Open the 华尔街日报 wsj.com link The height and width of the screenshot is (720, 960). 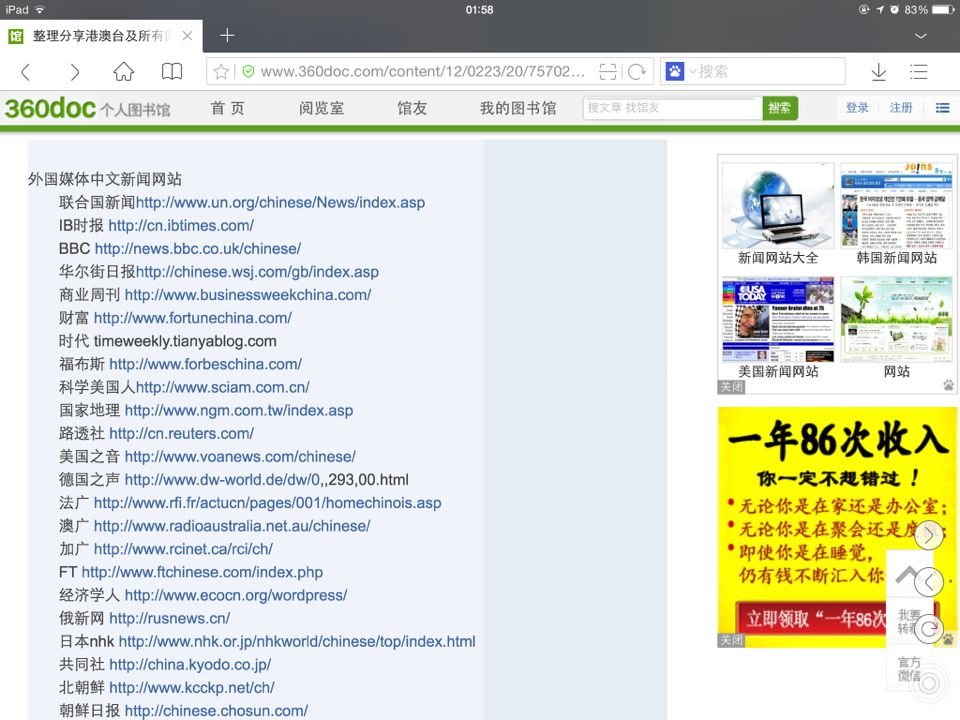coord(257,272)
